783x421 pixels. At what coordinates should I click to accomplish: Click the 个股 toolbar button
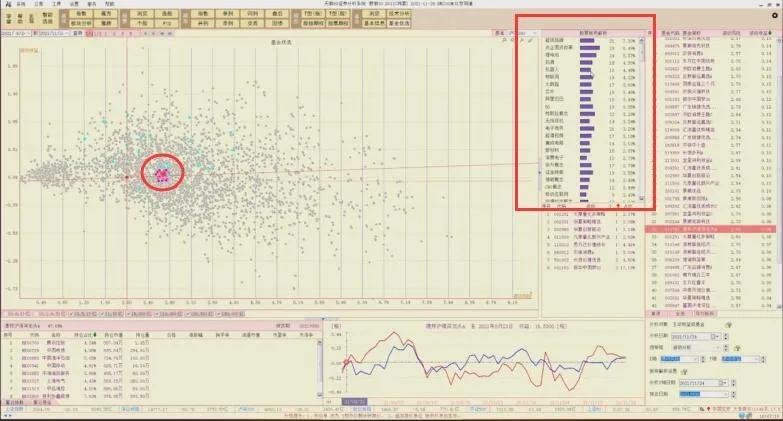(x=142, y=23)
